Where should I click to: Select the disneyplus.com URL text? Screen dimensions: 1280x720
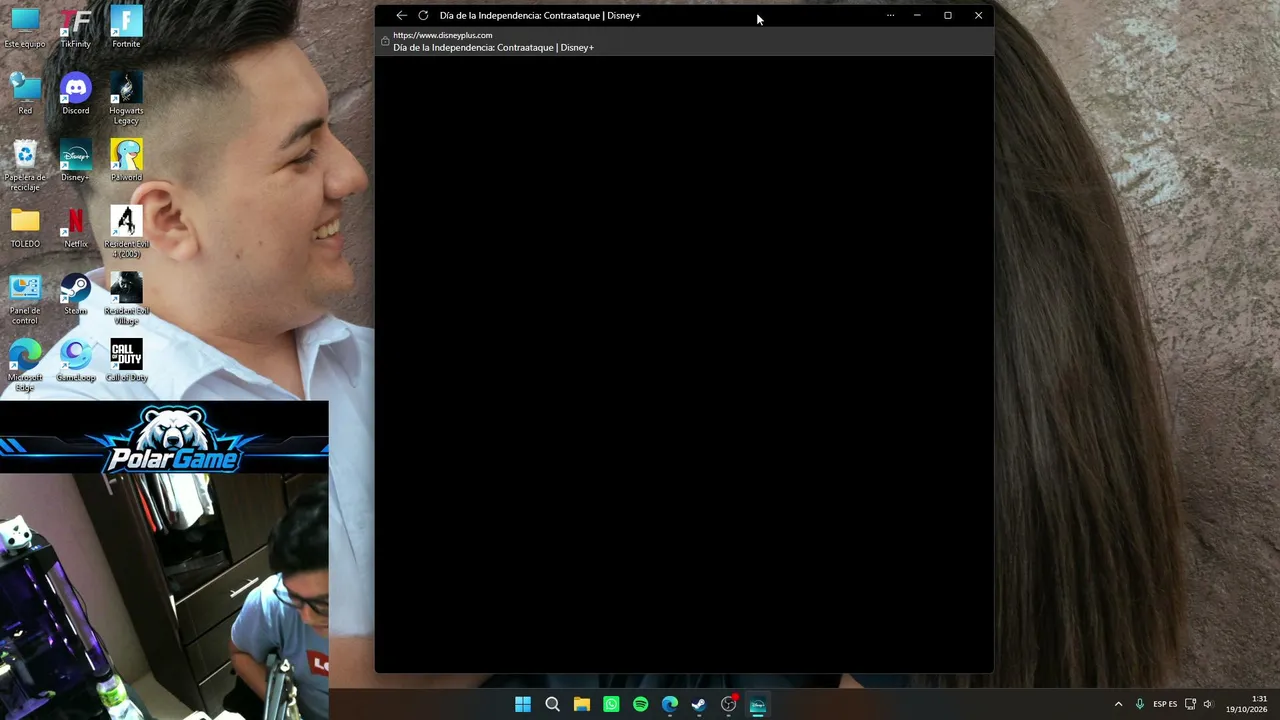(443, 35)
